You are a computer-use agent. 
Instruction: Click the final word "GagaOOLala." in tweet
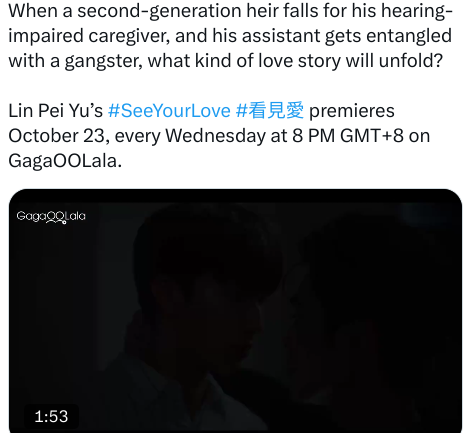(x=65, y=161)
